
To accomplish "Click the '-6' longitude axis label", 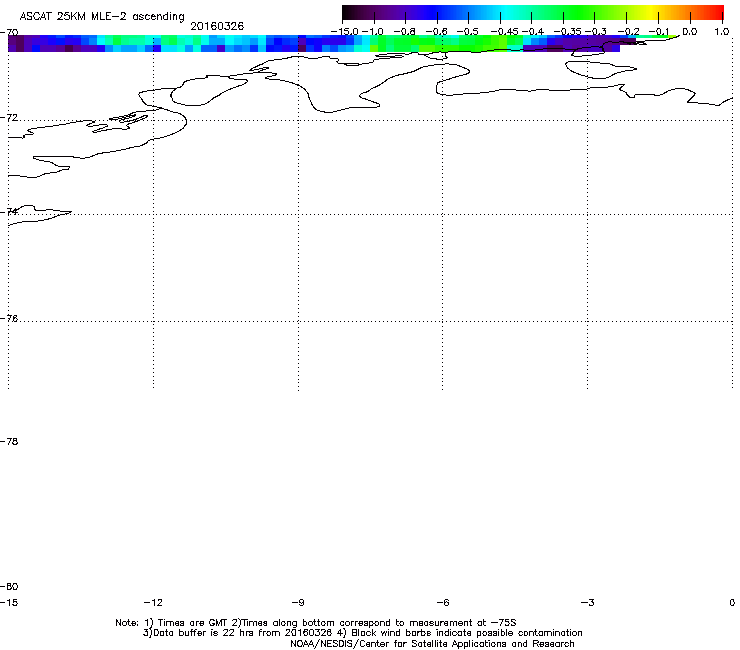I will click(x=443, y=602).
